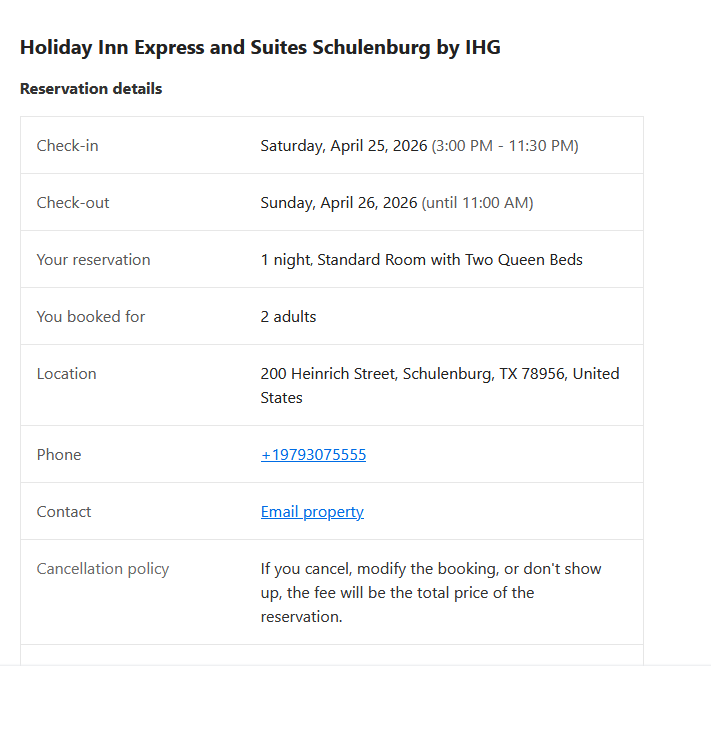
Task: Click the 2 adults value
Action: [x=288, y=317]
